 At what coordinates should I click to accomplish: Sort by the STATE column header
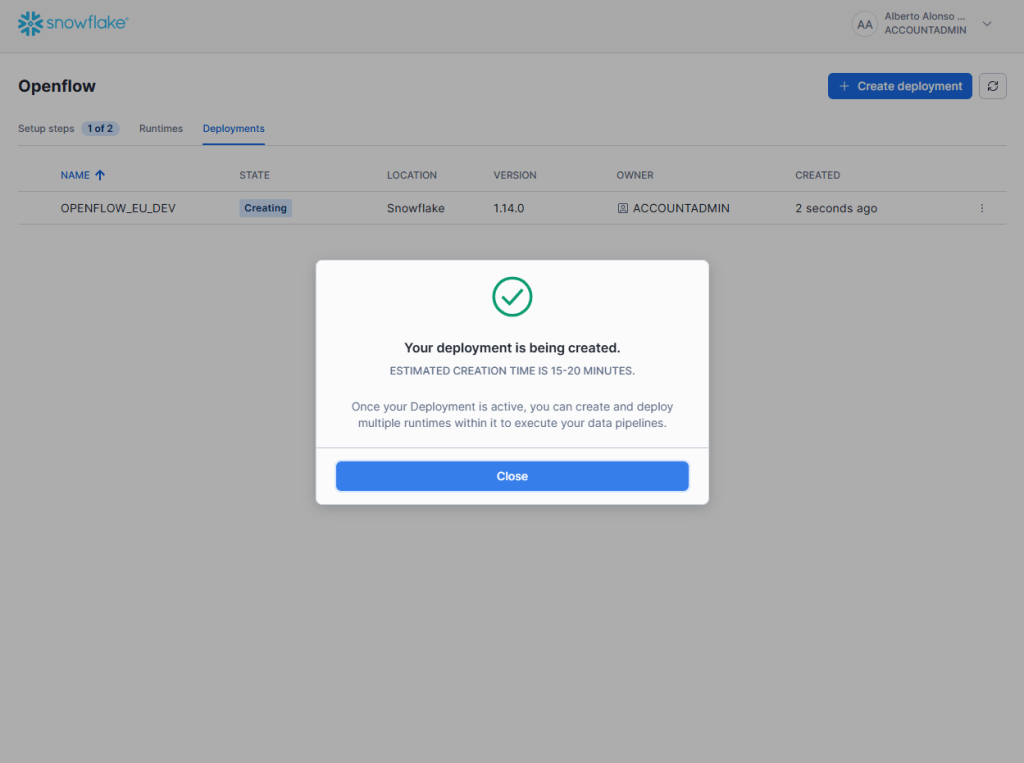(x=254, y=175)
